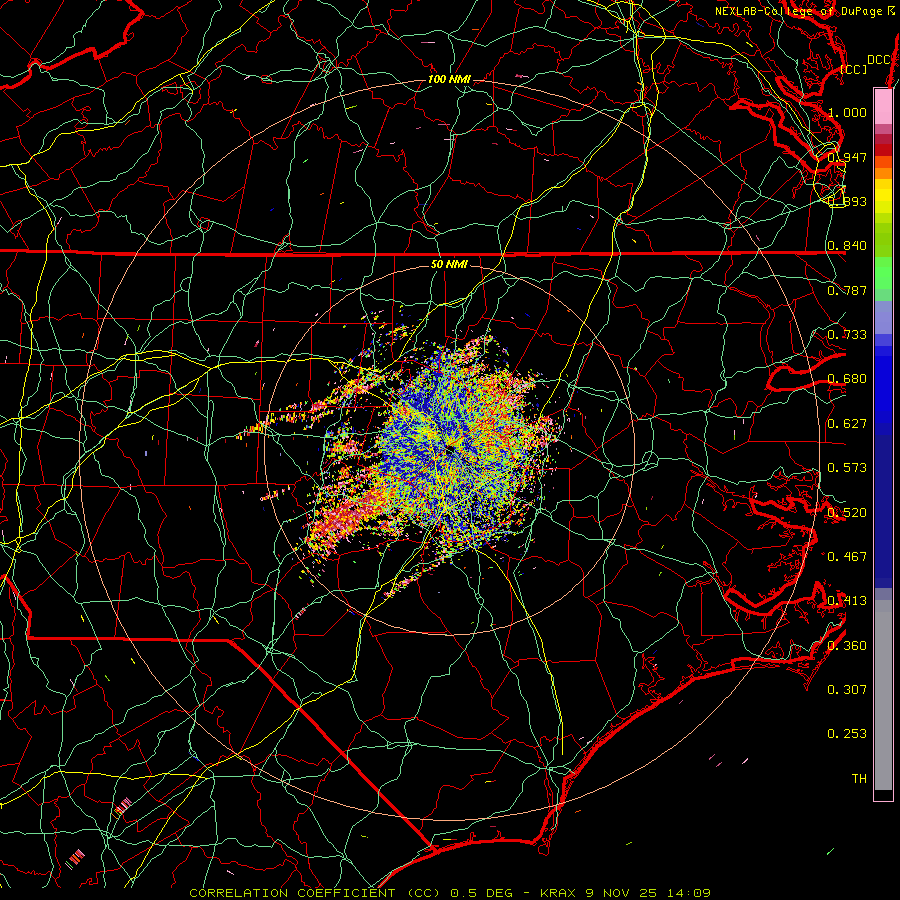
Task: Click the 0.467 scale value
Action: pyautogui.click(x=847, y=557)
